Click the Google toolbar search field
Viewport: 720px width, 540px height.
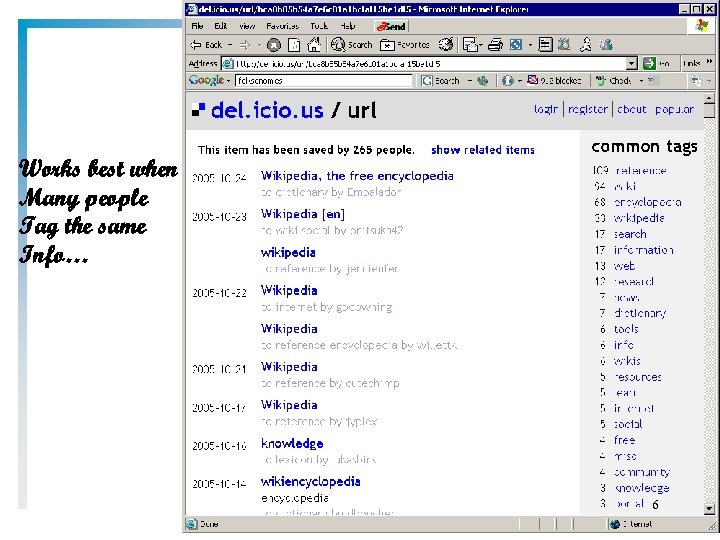pos(324,81)
